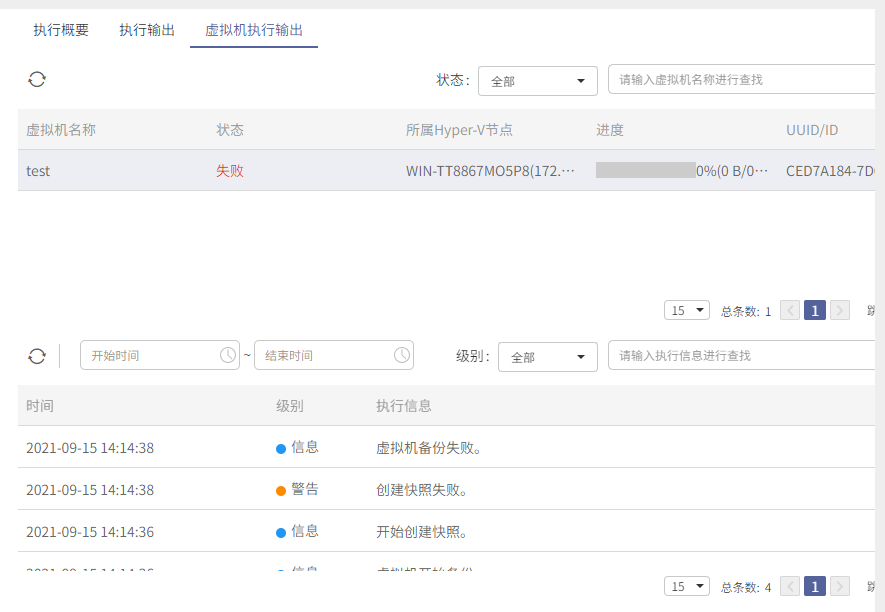Click the 2021-09-15 14:14:36 timestamp

(90, 532)
